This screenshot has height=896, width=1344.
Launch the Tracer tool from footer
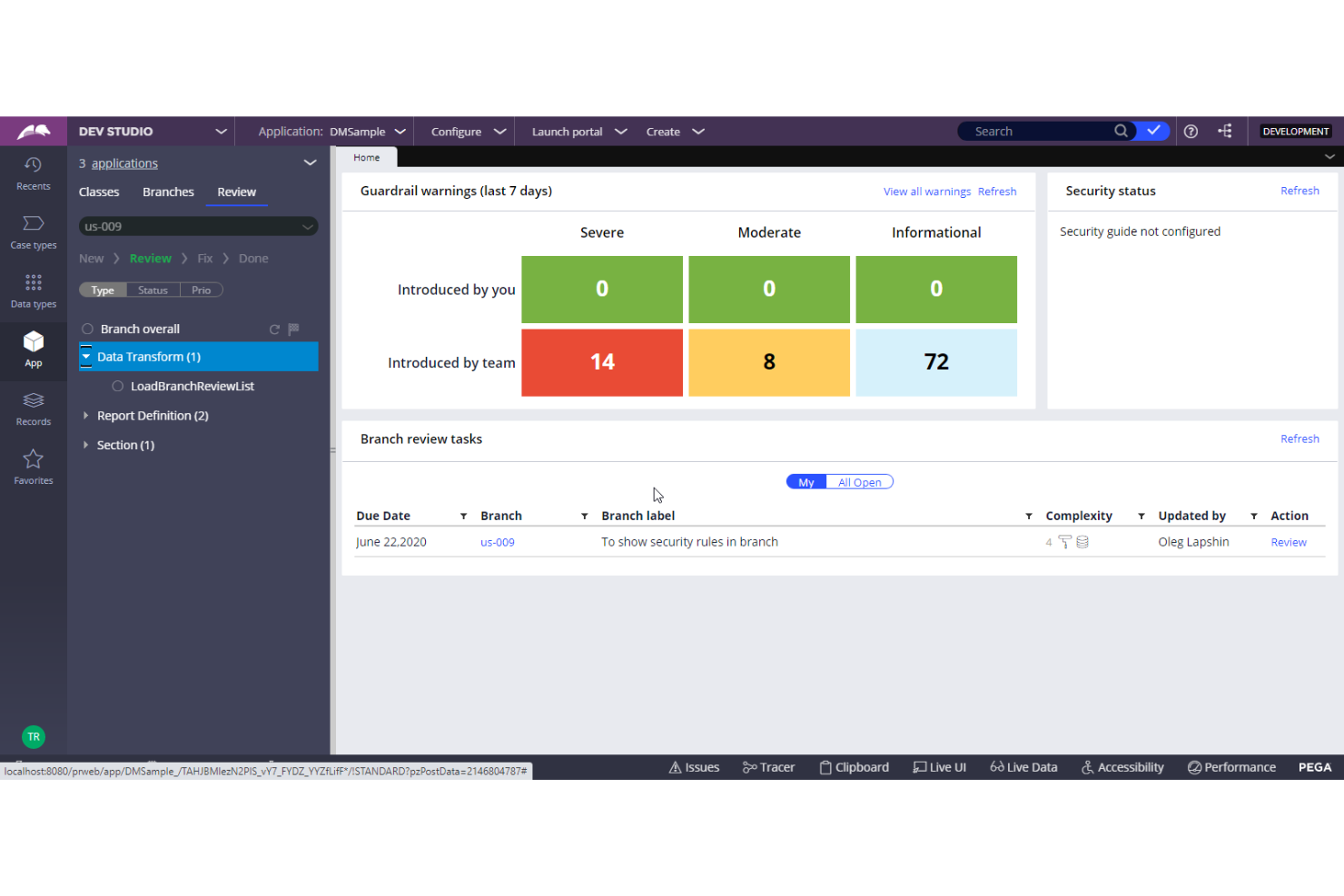point(768,767)
